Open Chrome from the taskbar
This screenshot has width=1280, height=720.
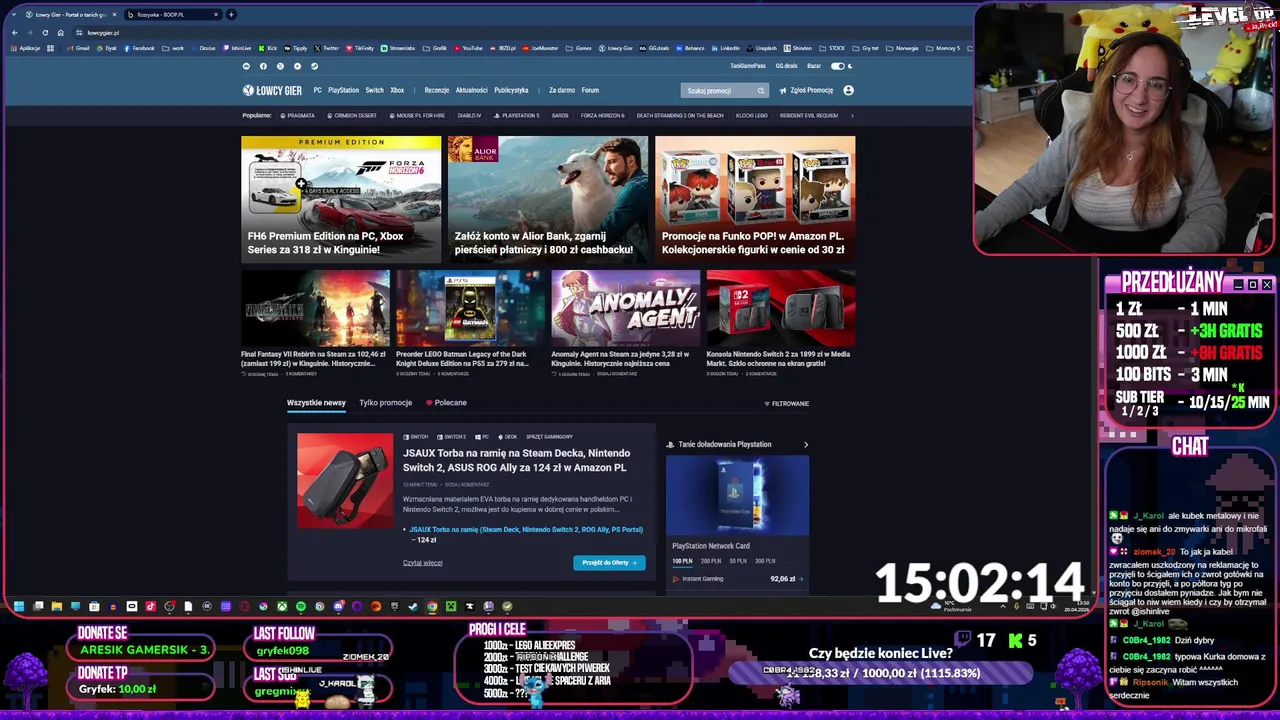(432, 606)
